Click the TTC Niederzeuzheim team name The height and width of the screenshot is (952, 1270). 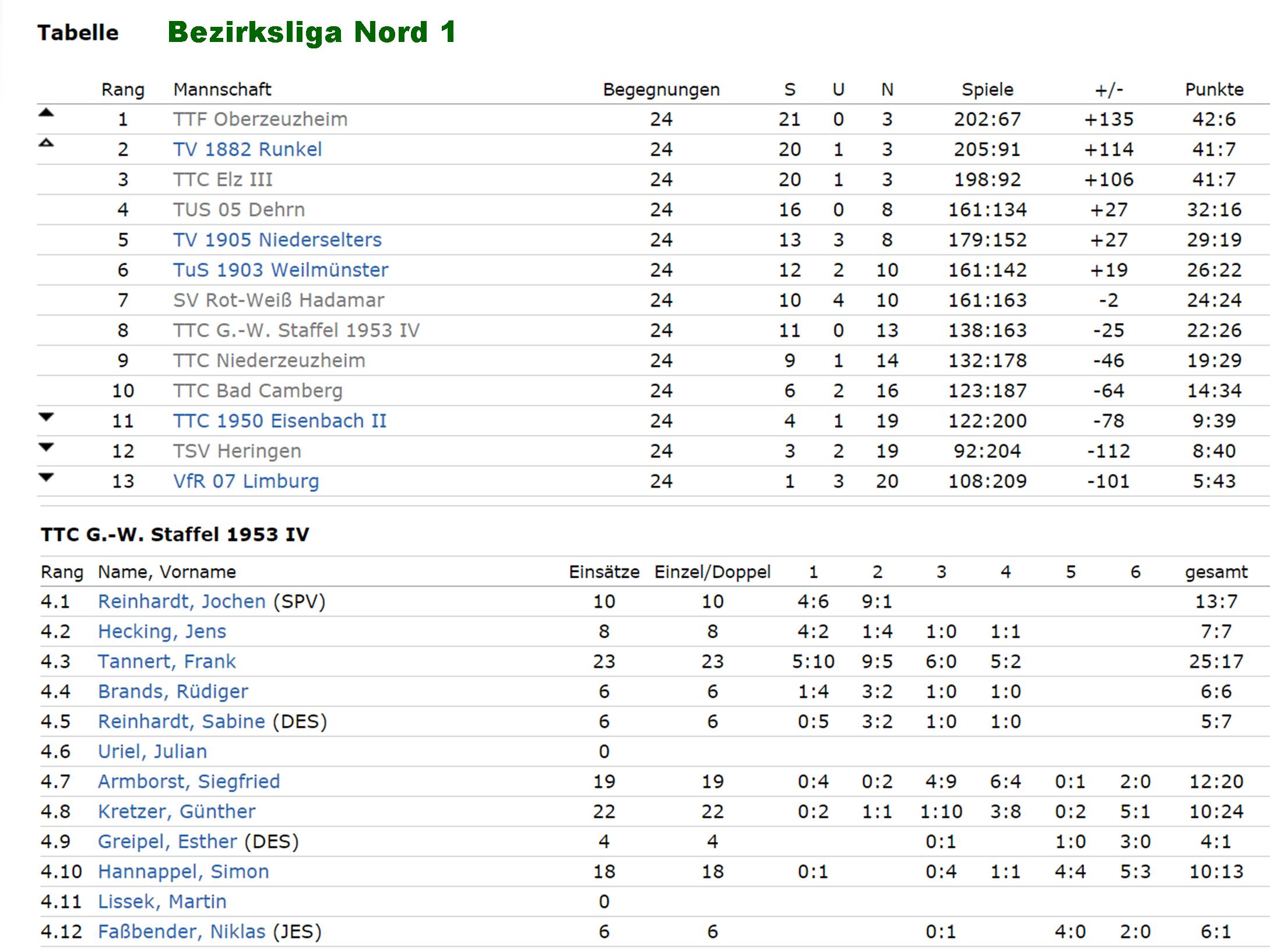[x=269, y=361]
